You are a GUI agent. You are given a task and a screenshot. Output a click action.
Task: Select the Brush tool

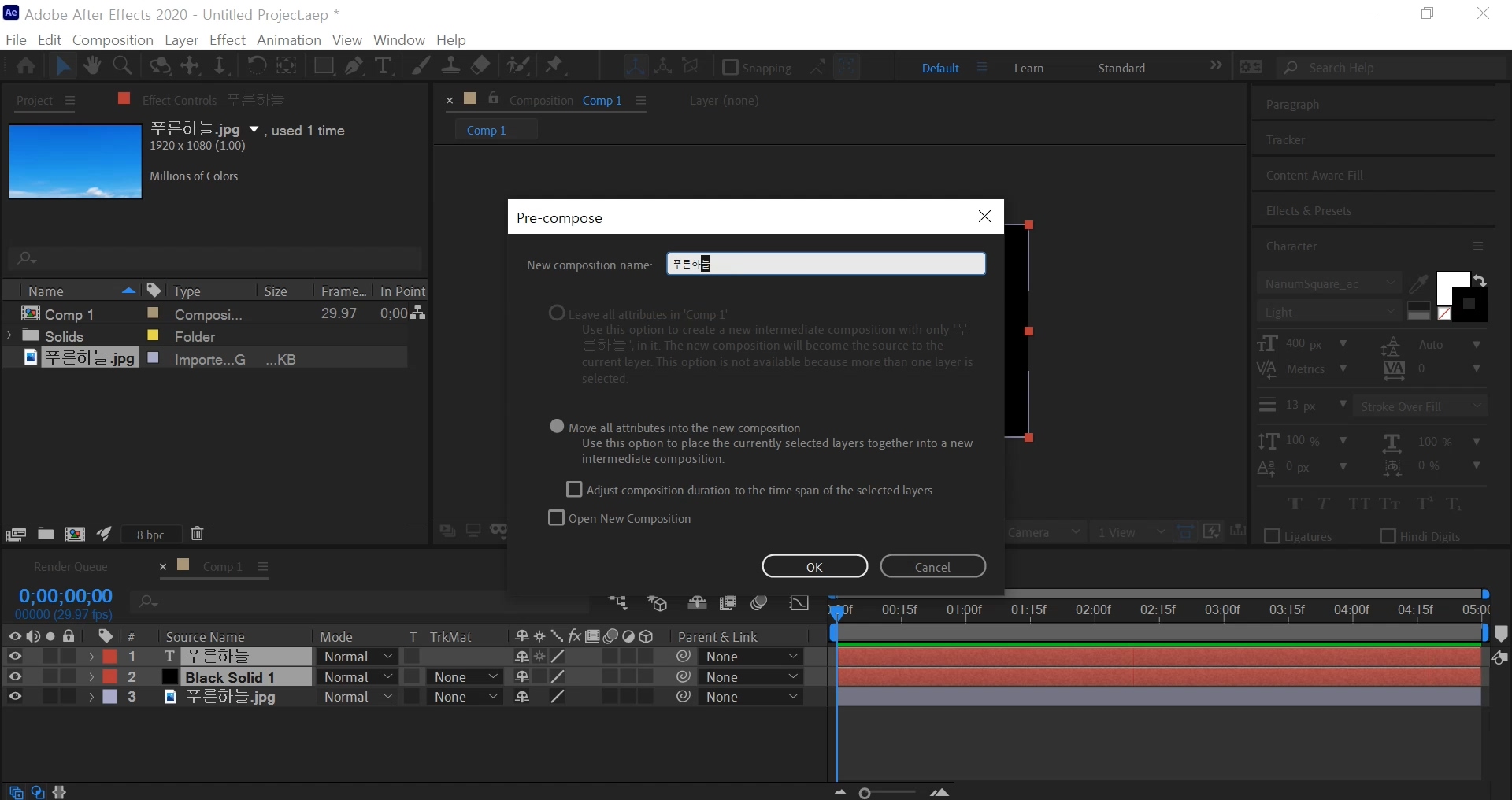click(421, 66)
